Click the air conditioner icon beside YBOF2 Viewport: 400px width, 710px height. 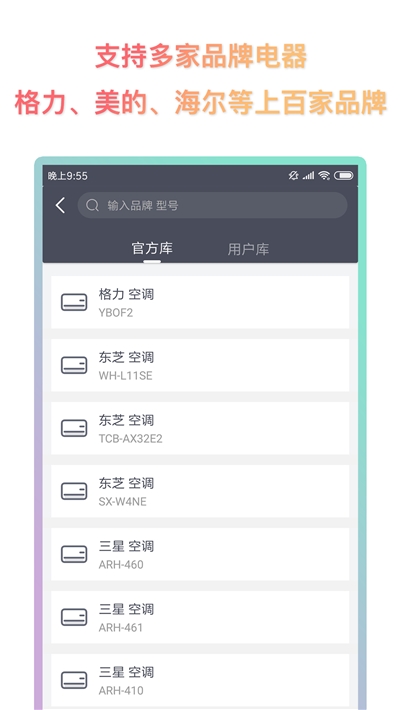pos(74,302)
